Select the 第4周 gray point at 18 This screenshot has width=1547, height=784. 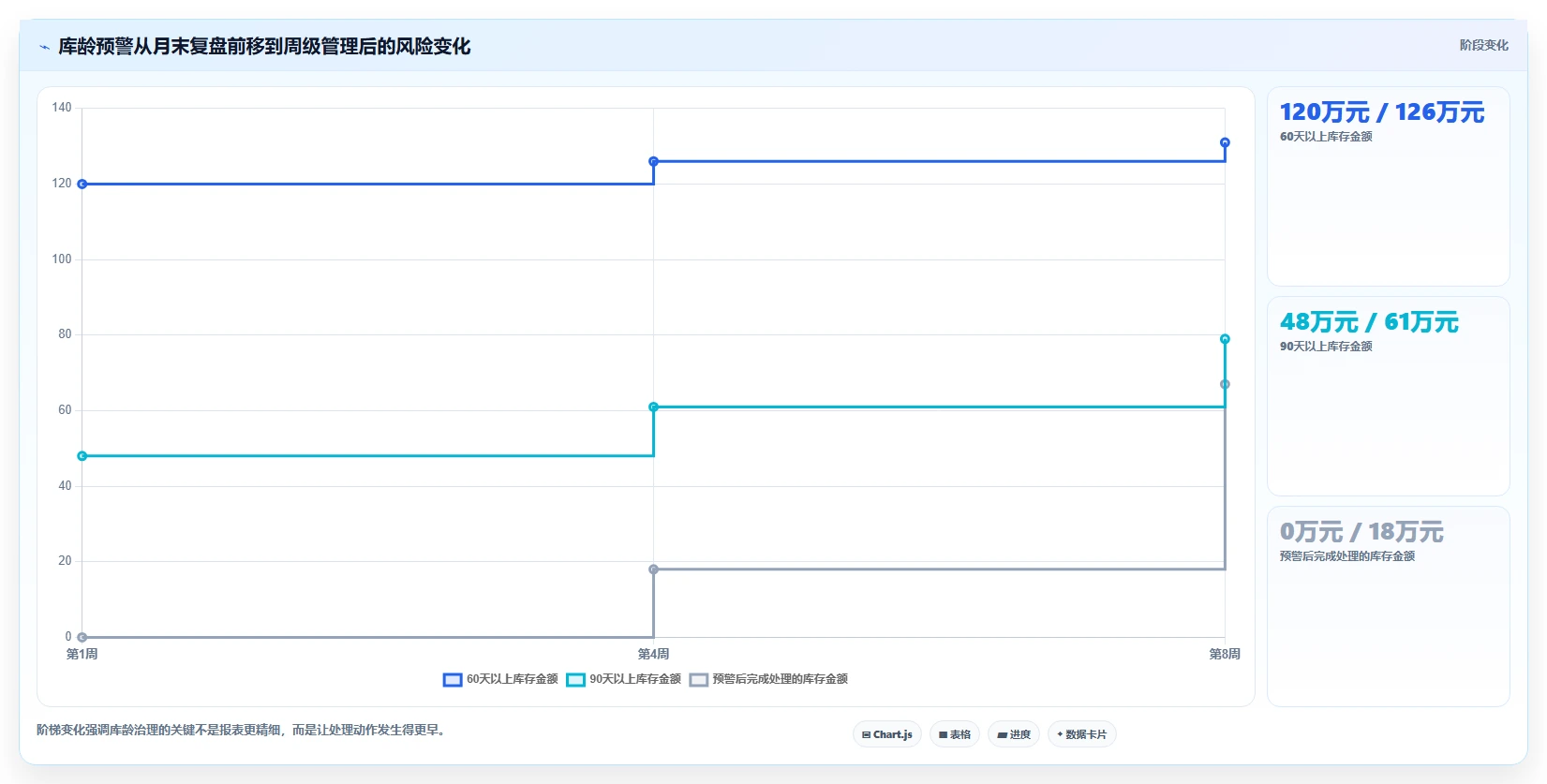click(x=653, y=570)
